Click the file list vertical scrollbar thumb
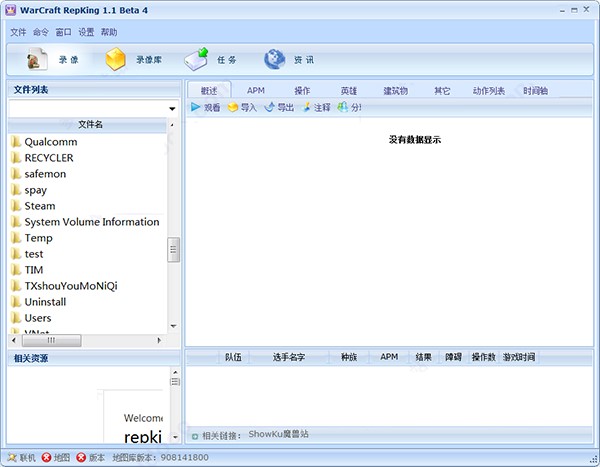Image resolution: width=600 pixels, height=467 pixels. pyautogui.click(x=173, y=250)
